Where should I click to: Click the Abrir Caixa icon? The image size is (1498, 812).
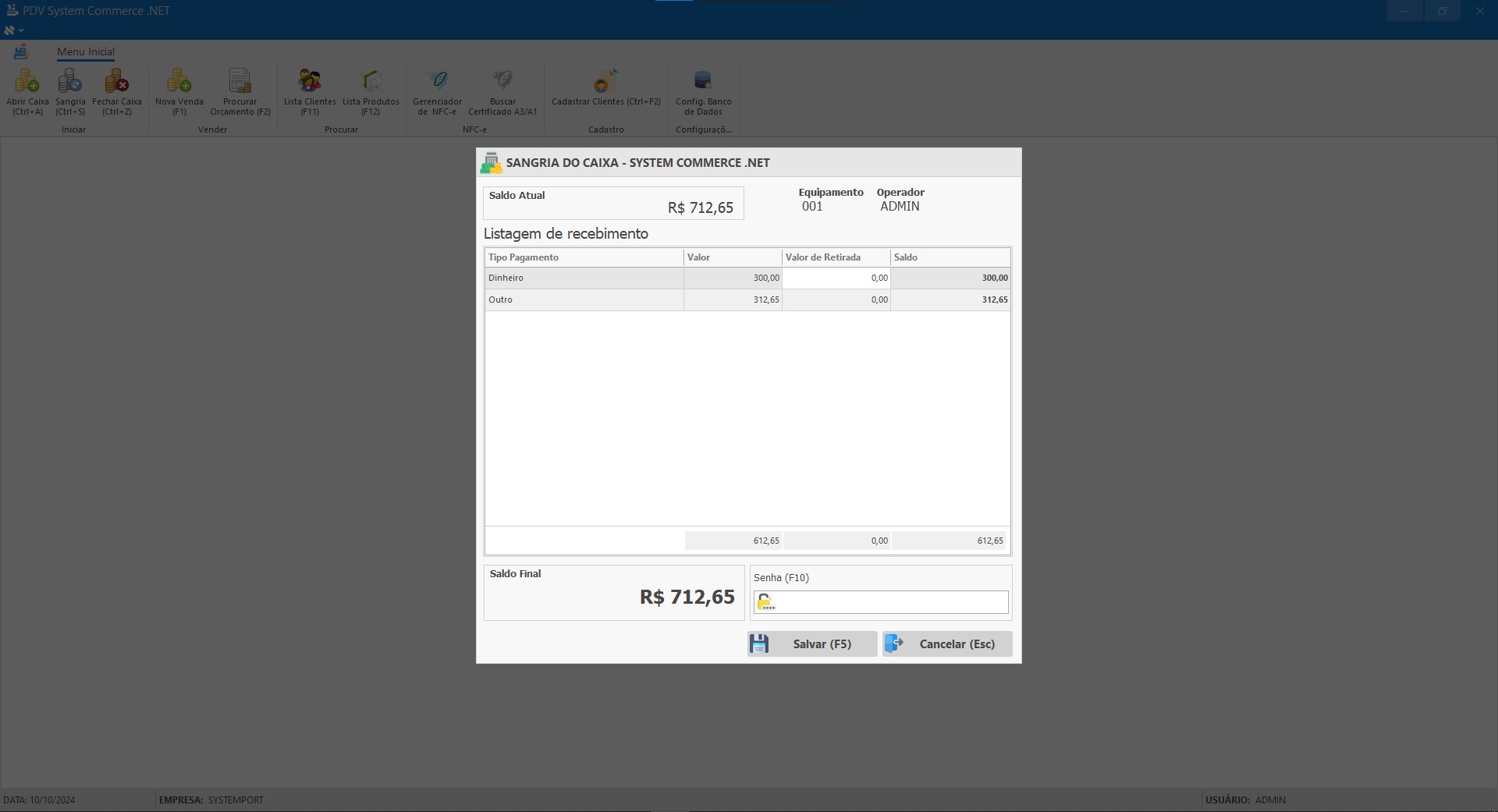pos(27,81)
